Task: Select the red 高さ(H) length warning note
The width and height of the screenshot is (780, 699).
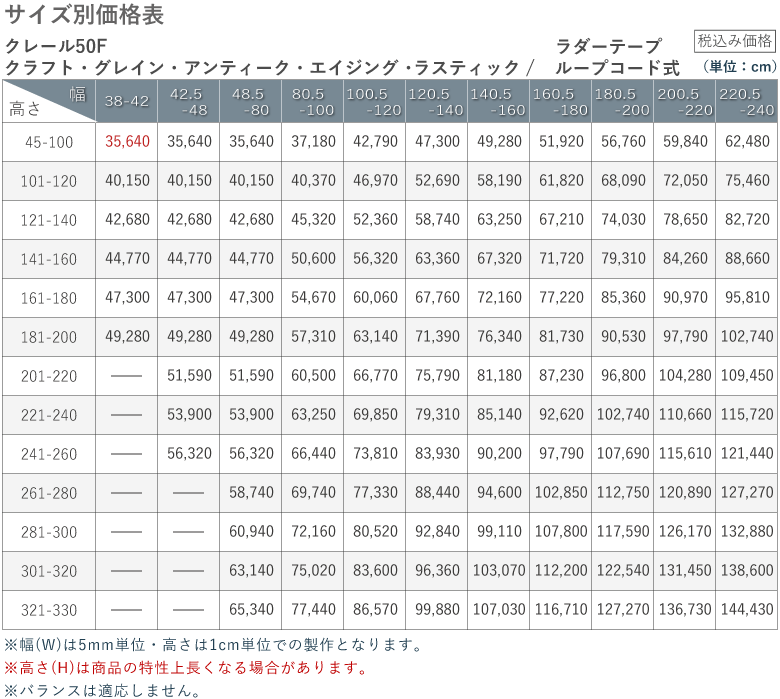Action: pyautogui.click(x=185, y=668)
